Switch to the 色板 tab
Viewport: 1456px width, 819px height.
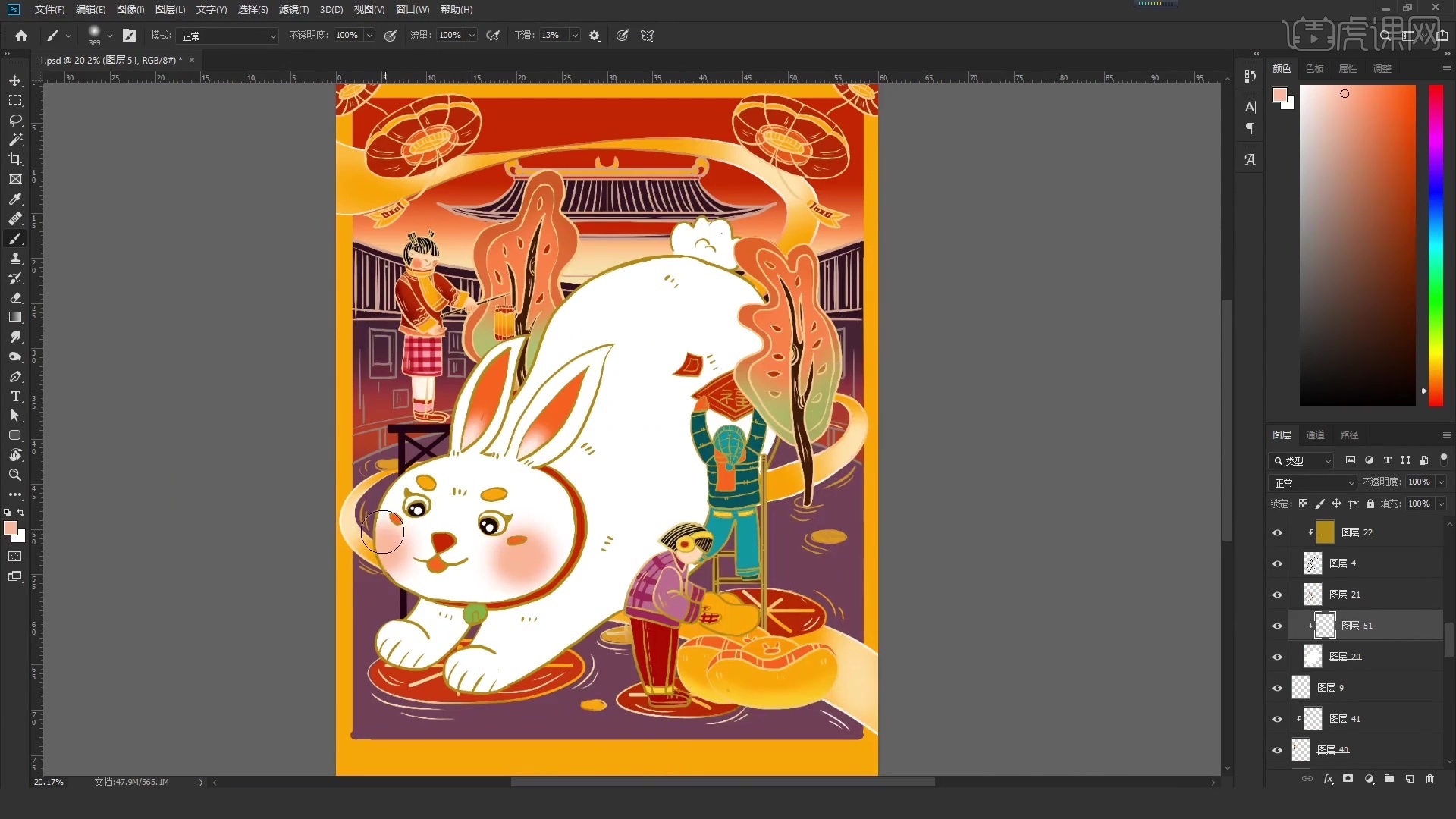(x=1314, y=68)
